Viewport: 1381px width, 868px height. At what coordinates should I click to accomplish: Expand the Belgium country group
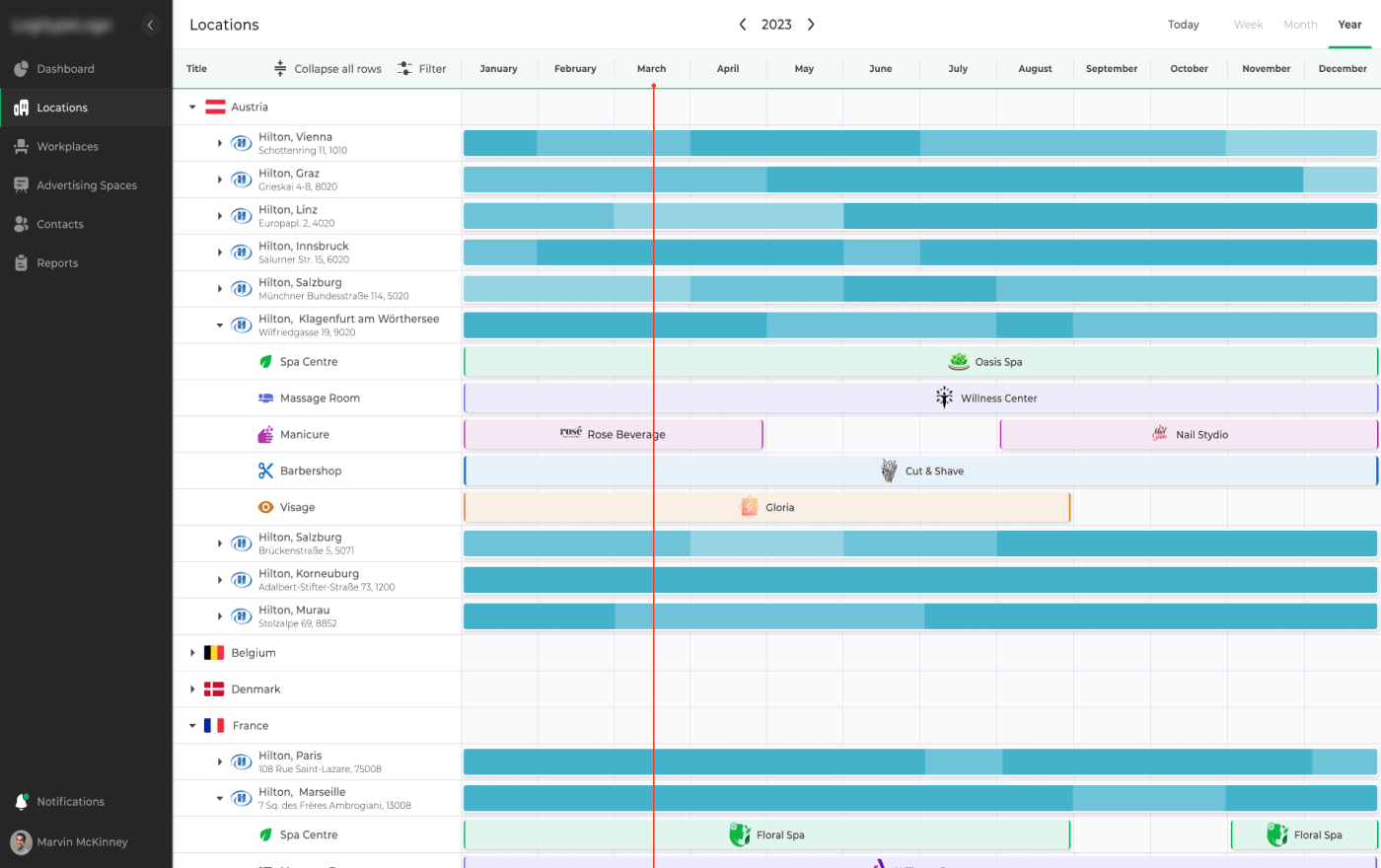(191, 652)
